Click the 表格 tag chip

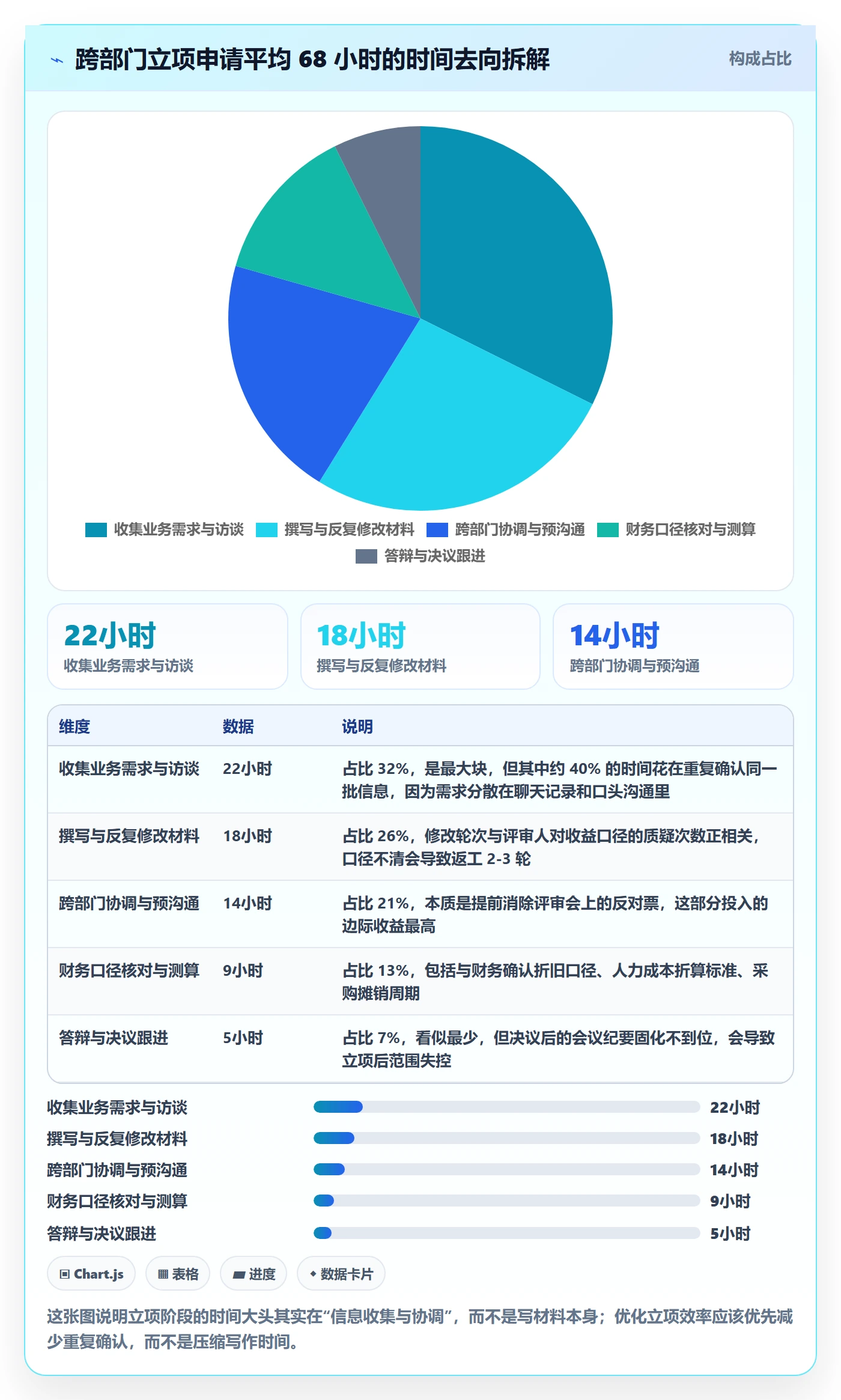coord(178,1274)
